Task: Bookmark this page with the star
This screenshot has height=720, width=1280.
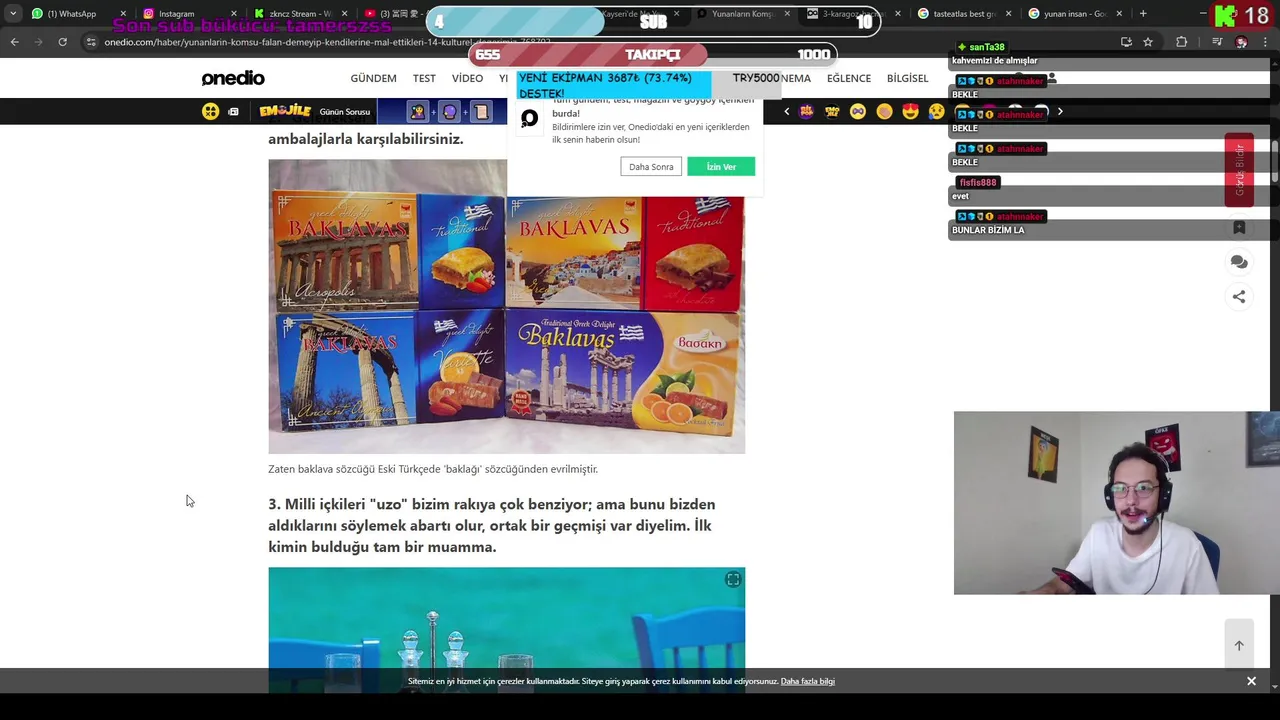Action: [1148, 42]
